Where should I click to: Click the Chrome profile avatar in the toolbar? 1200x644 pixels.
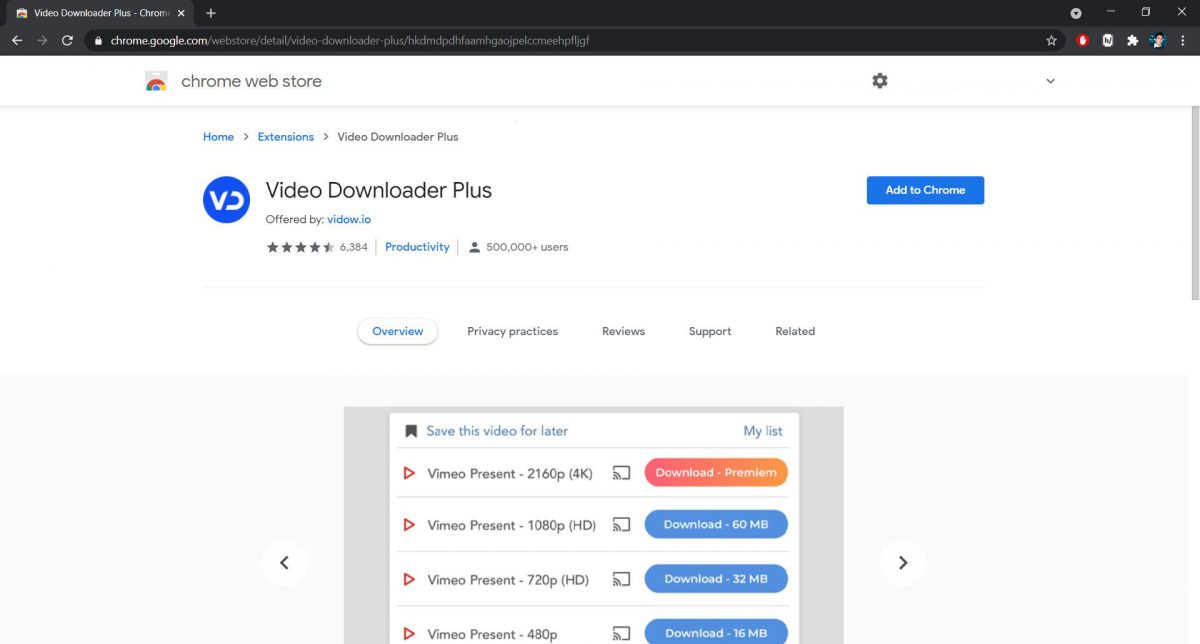1157,40
